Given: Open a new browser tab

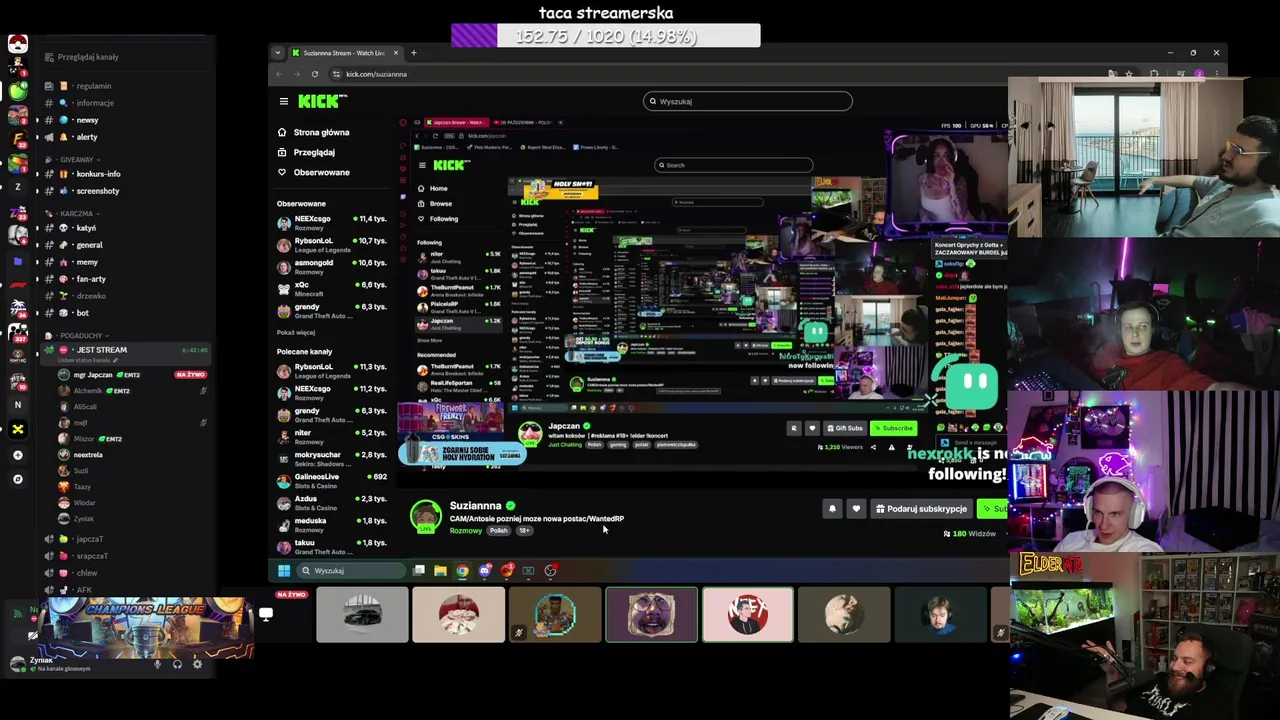Looking at the screenshot, I should [414, 53].
